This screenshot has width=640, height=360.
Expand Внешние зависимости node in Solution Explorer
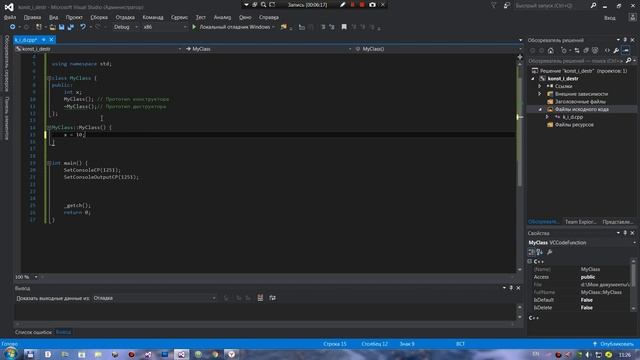[540, 94]
